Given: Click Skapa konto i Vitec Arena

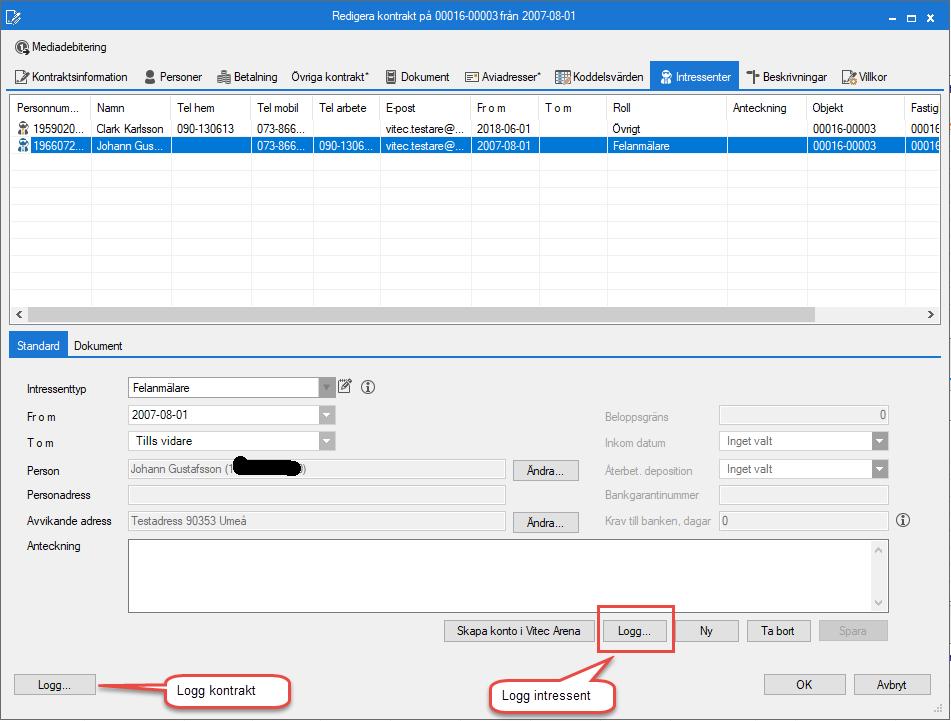Looking at the screenshot, I should pos(519,631).
